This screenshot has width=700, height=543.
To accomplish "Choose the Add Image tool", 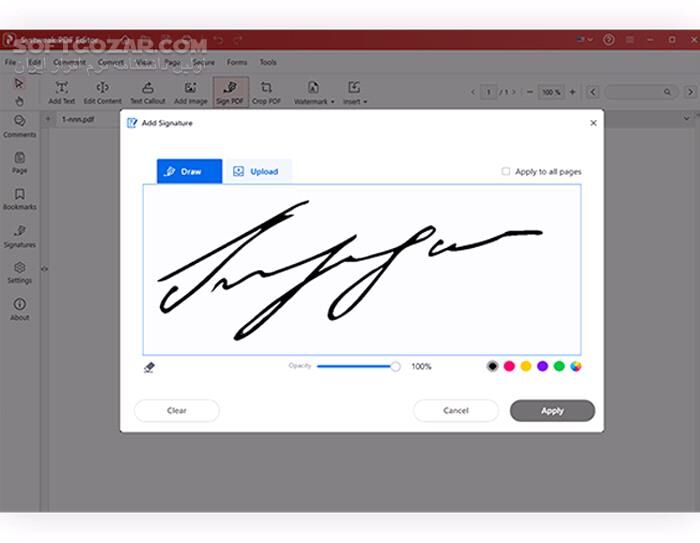I will coord(191,93).
